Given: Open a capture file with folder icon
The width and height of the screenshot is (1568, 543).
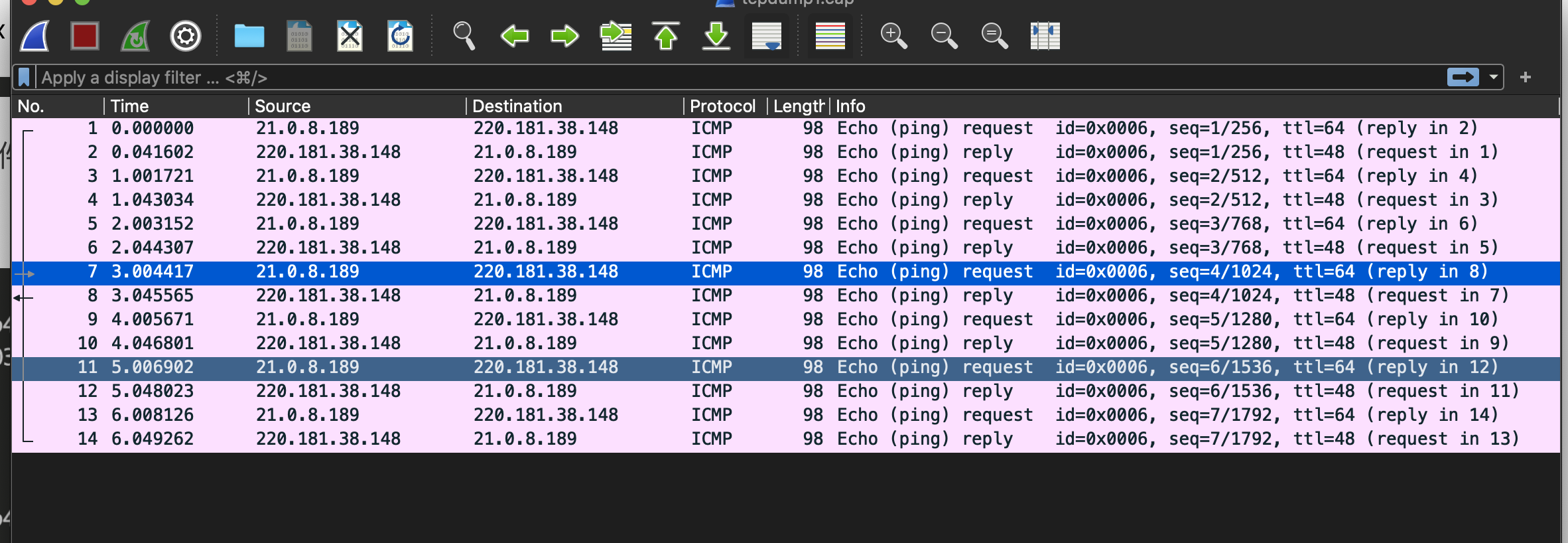Looking at the screenshot, I should pyautogui.click(x=249, y=36).
